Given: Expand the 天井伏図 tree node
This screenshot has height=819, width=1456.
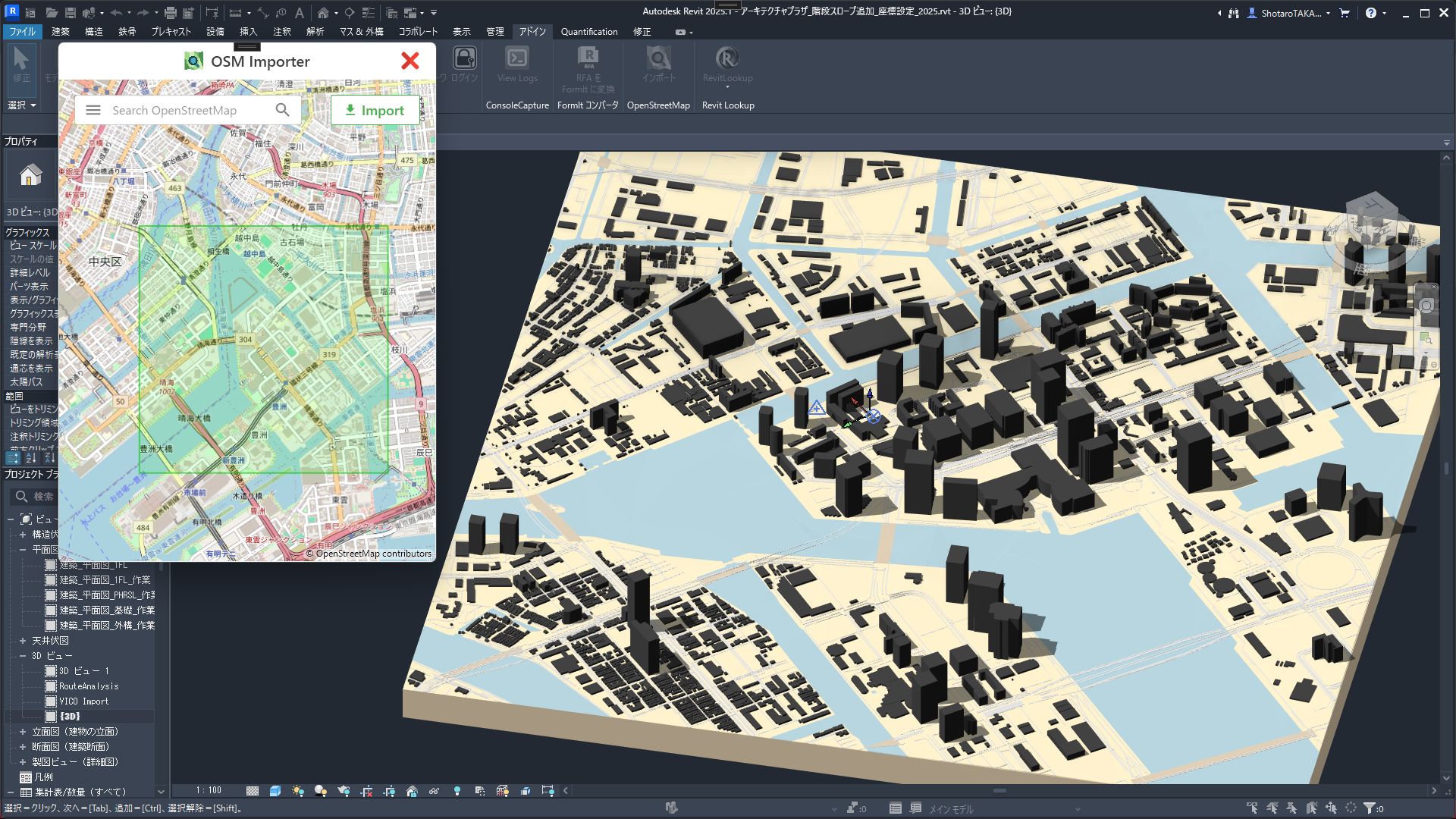Looking at the screenshot, I should point(23,641).
